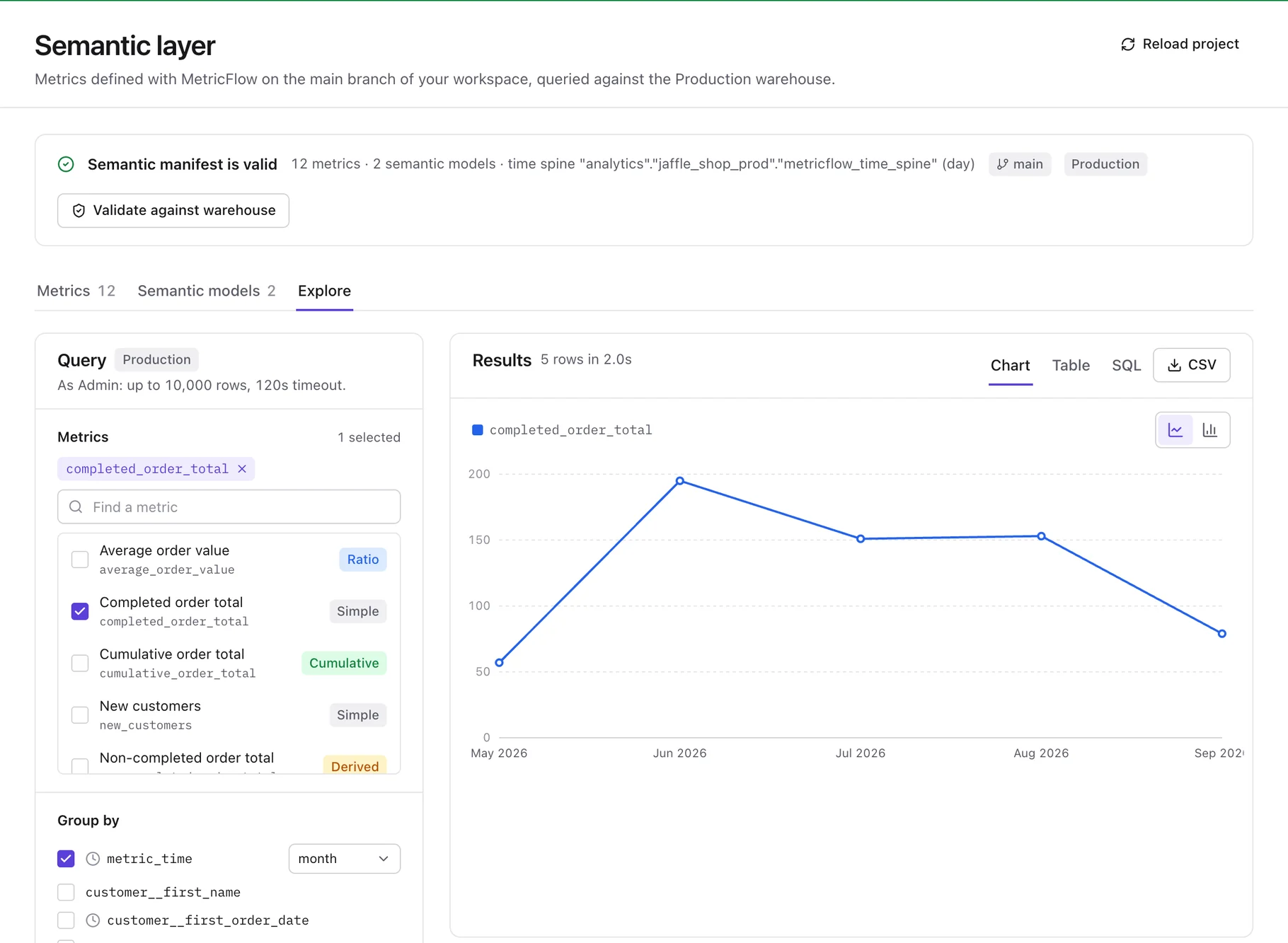
Task: Click the Reload project refresh icon
Action: point(1128,44)
